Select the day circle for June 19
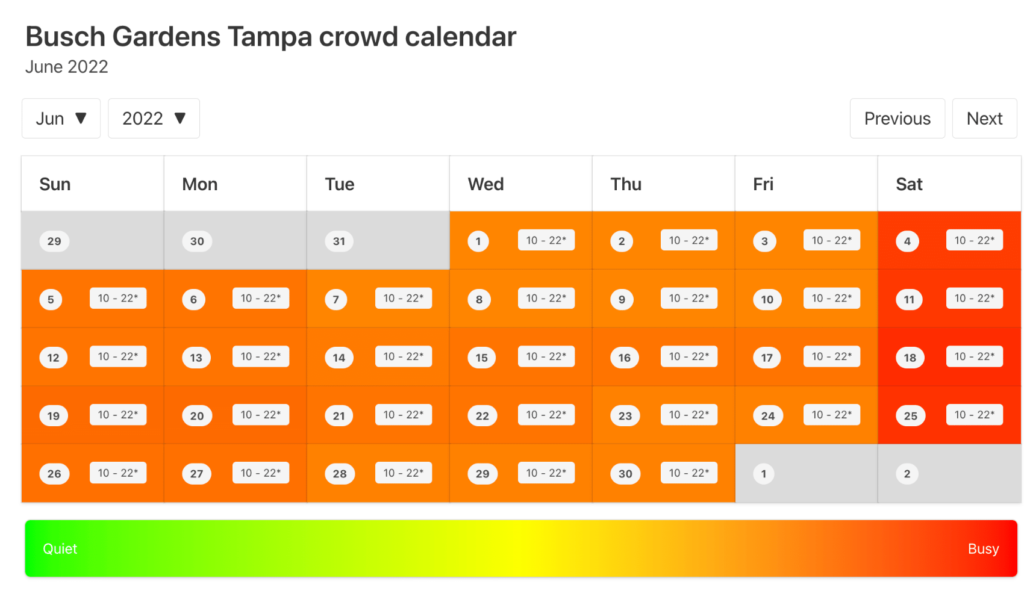The image size is (1024, 602). (x=53, y=414)
